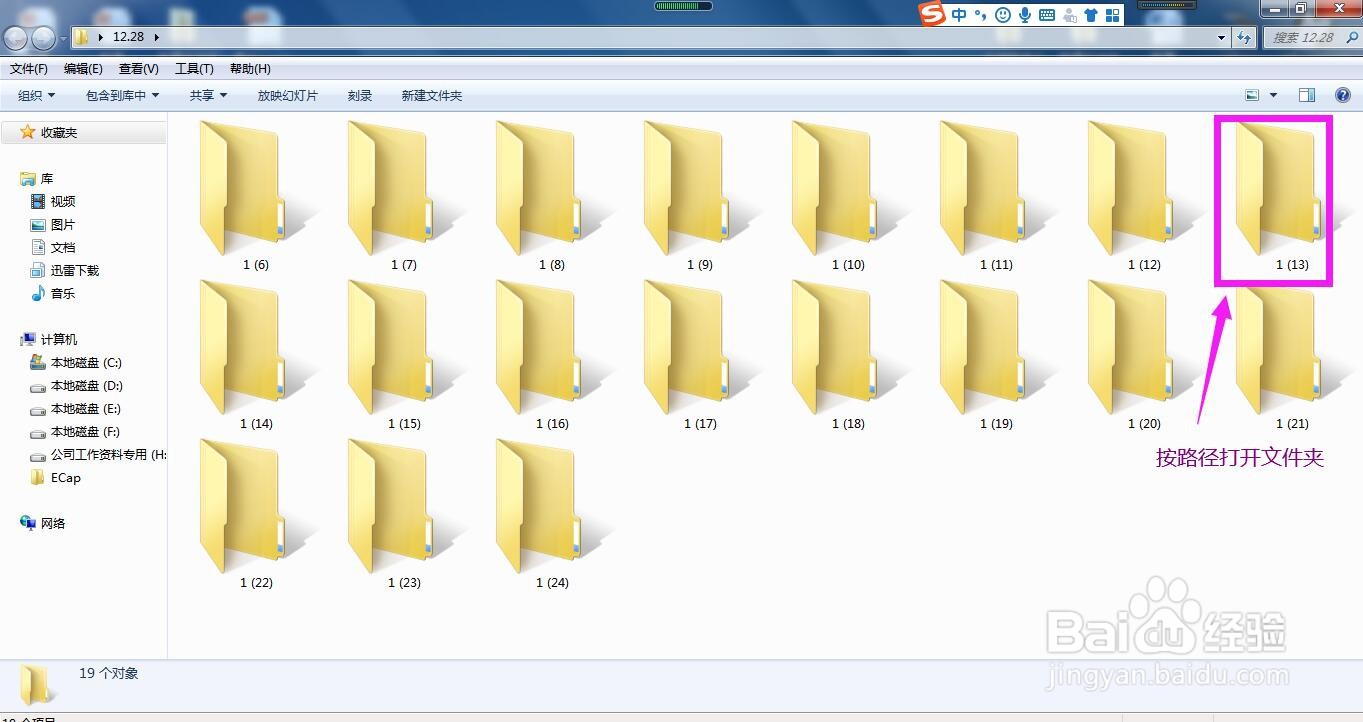Screen dimensions: 1363x722
Task: Open folder 1 (17)
Action: pyautogui.click(x=700, y=354)
